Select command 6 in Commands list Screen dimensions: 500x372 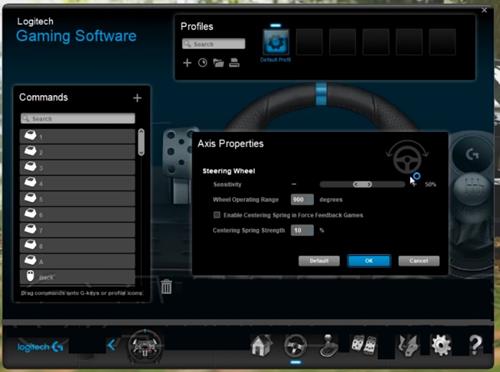point(78,214)
